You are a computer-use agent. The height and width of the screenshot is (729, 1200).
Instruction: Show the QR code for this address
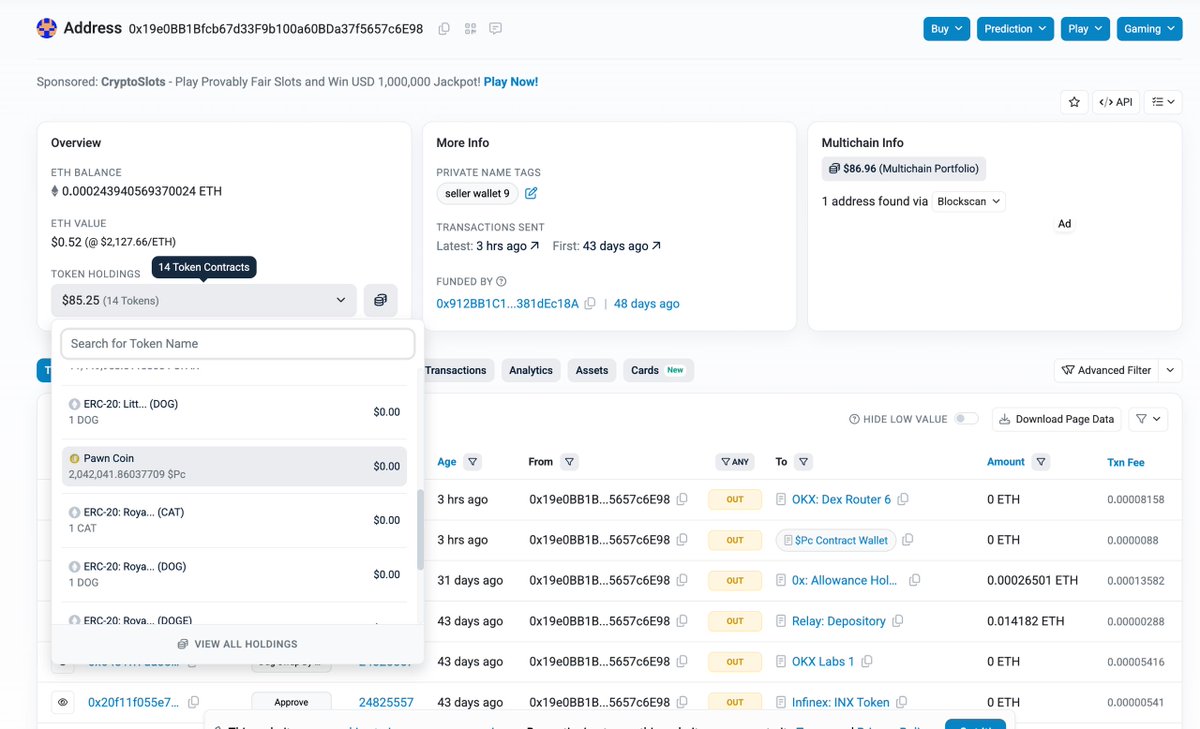[x=470, y=29]
